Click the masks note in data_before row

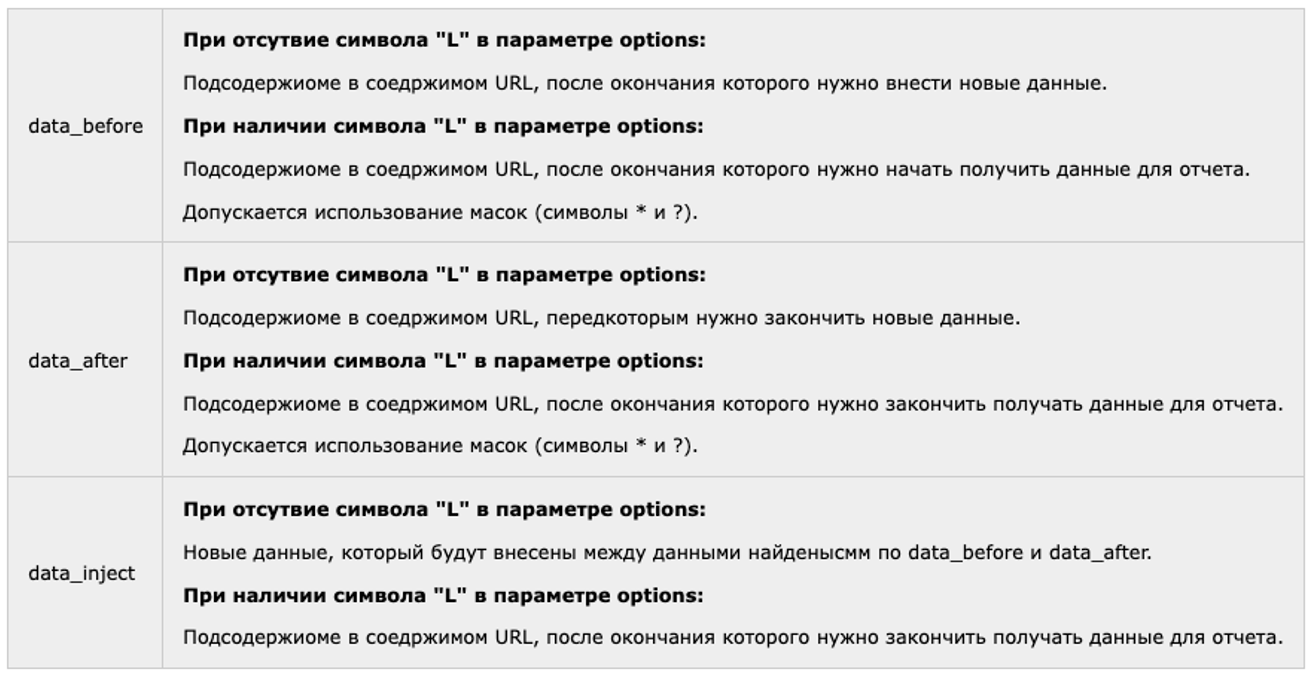[439, 213]
